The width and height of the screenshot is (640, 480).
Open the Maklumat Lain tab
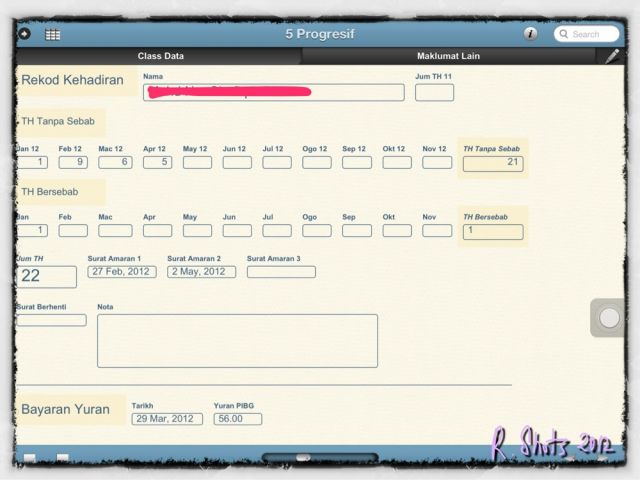click(448, 56)
